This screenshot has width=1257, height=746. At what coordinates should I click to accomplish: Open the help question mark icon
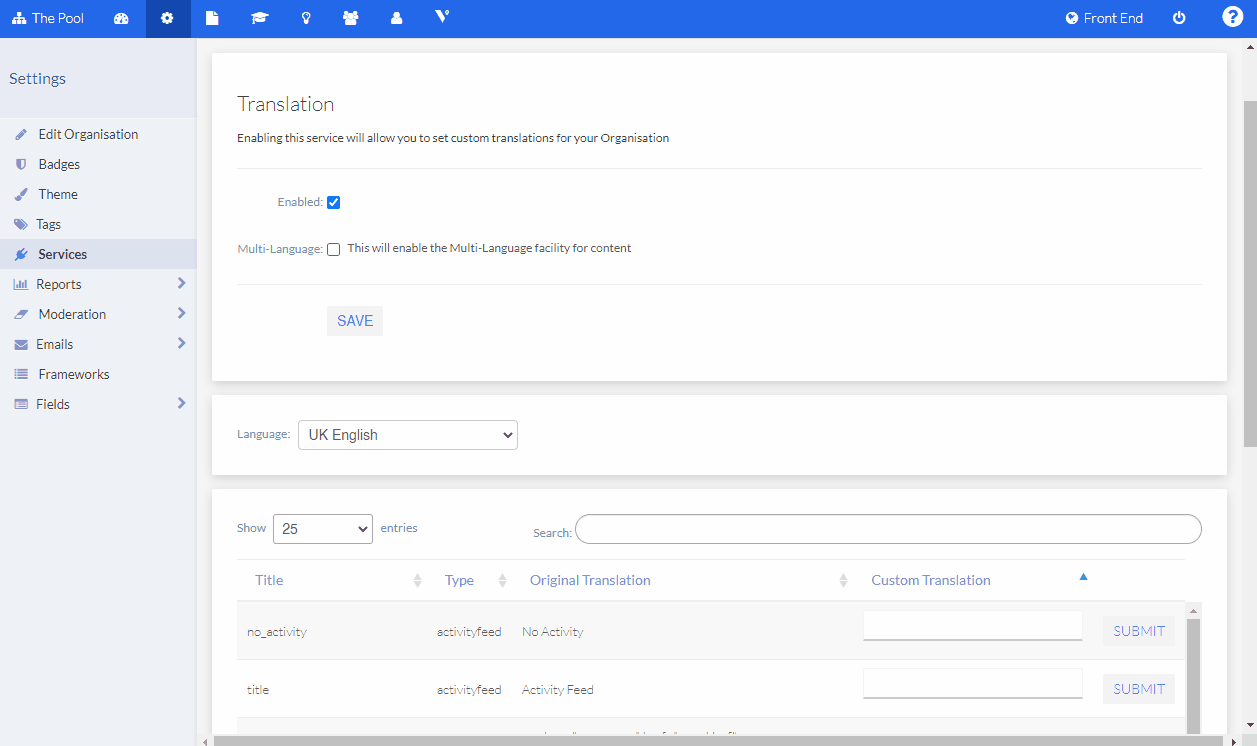[1232, 18]
